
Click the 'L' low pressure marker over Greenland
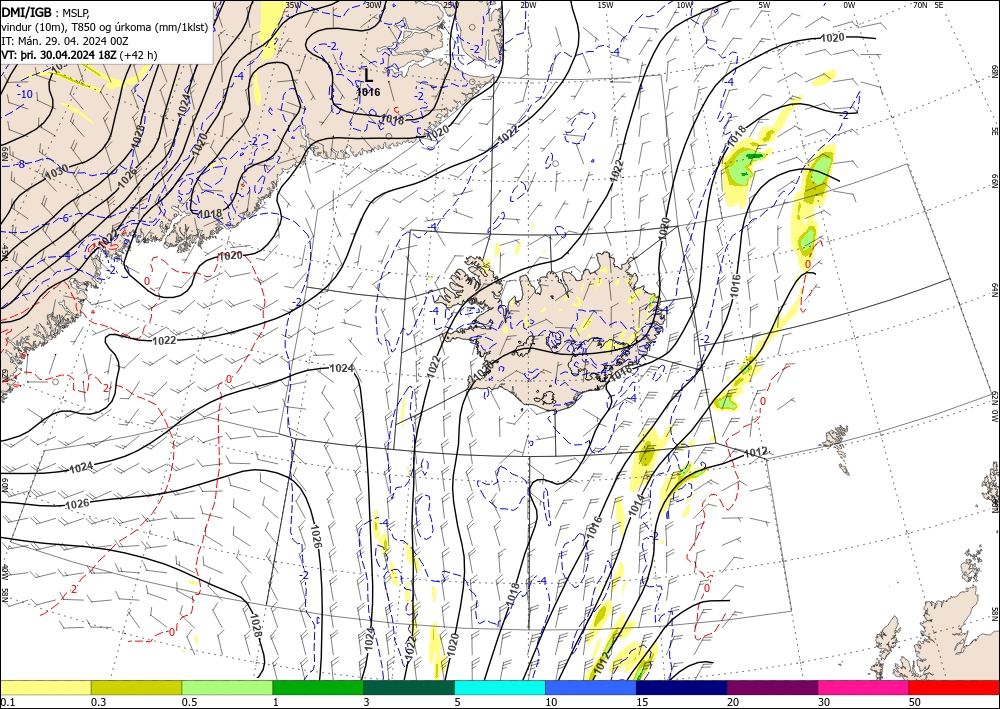click(368, 75)
